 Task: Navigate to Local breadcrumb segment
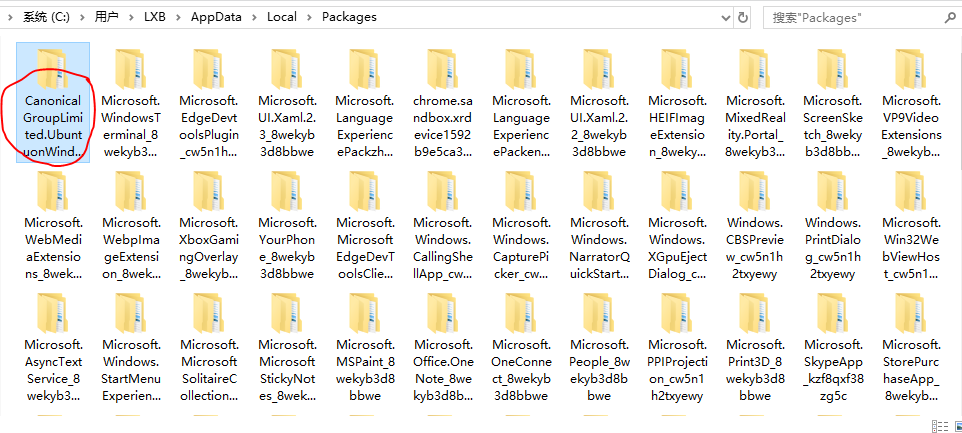[x=282, y=17]
